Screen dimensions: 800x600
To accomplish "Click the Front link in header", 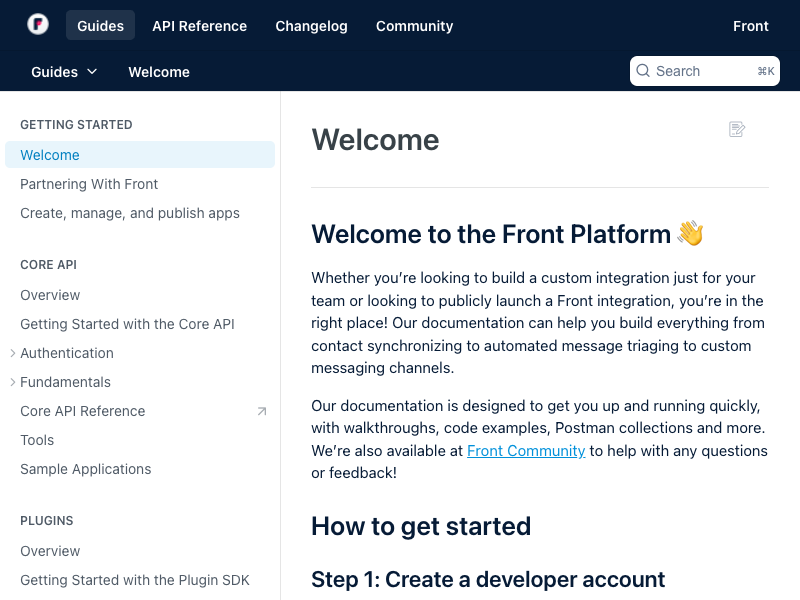I will tap(751, 26).
